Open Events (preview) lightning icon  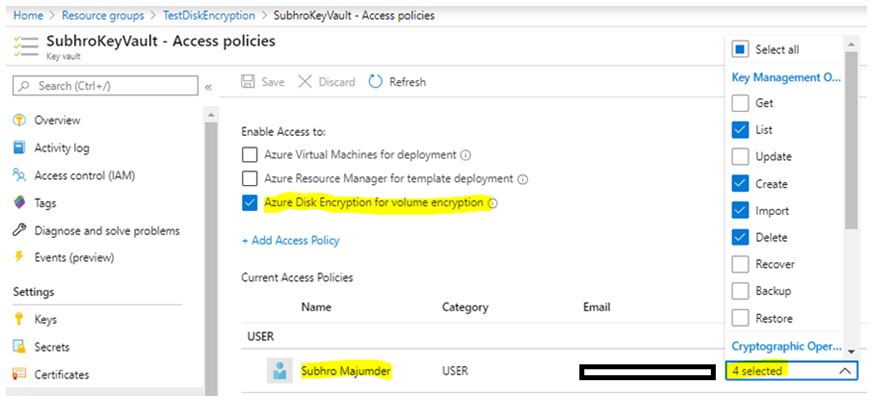point(19,258)
